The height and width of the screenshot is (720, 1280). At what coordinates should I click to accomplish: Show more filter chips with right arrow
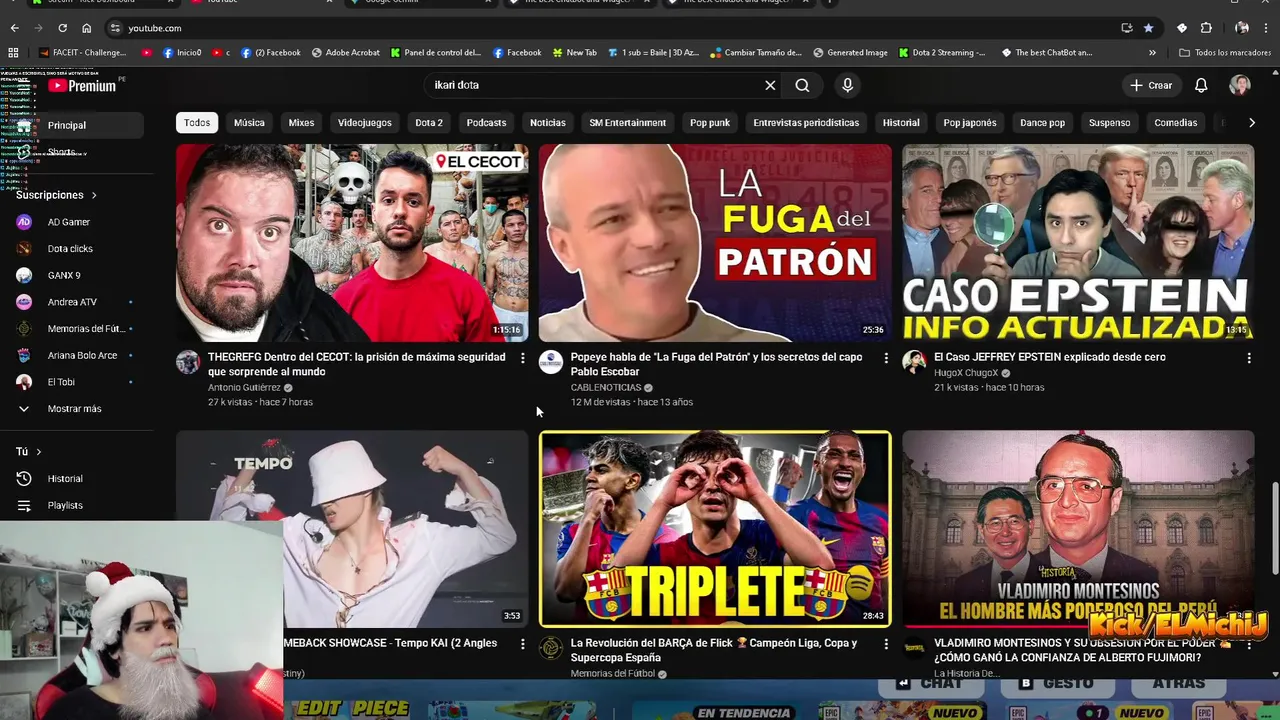click(x=1251, y=122)
